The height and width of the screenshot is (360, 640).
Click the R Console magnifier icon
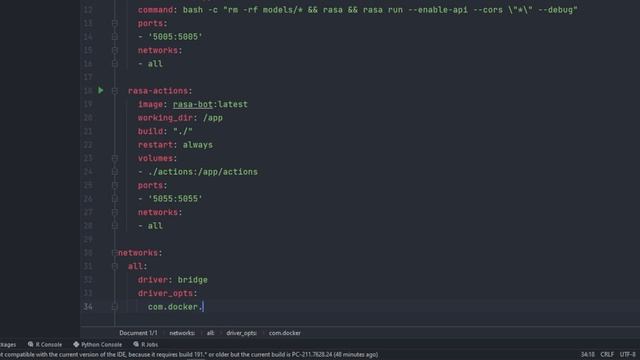click(x=30, y=344)
